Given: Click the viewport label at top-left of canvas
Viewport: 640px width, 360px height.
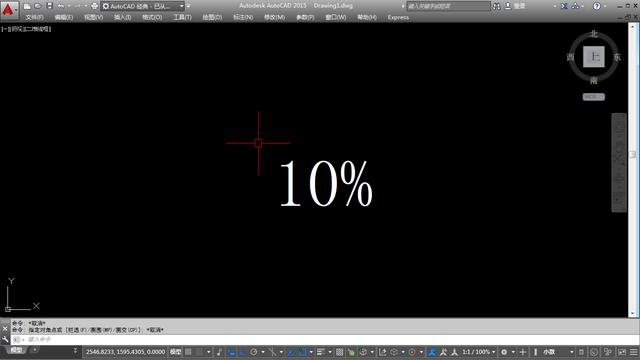Looking at the screenshot, I should click(x=26, y=29).
